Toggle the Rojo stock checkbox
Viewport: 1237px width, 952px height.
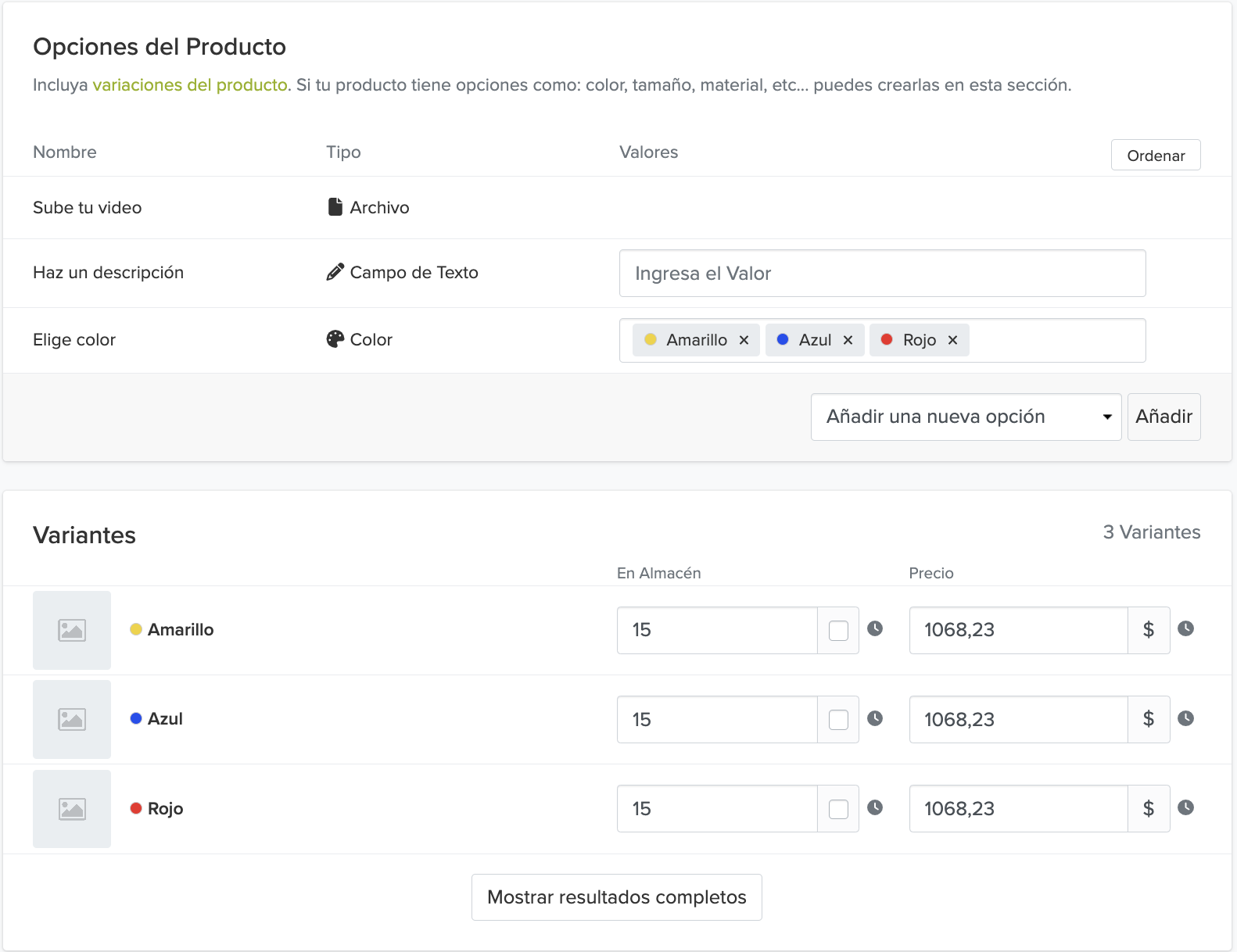click(838, 809)
